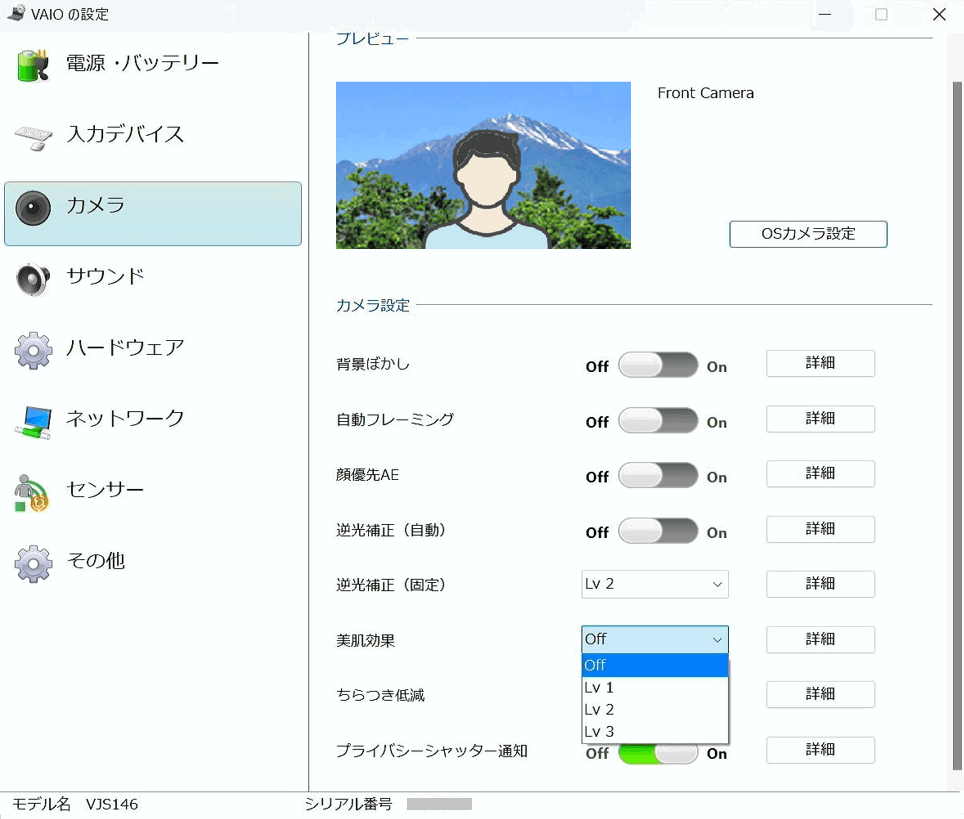Image resolution: width=964 pixels, height=819 pixels.
Task: Click the camera preview image
Action: 483,165
